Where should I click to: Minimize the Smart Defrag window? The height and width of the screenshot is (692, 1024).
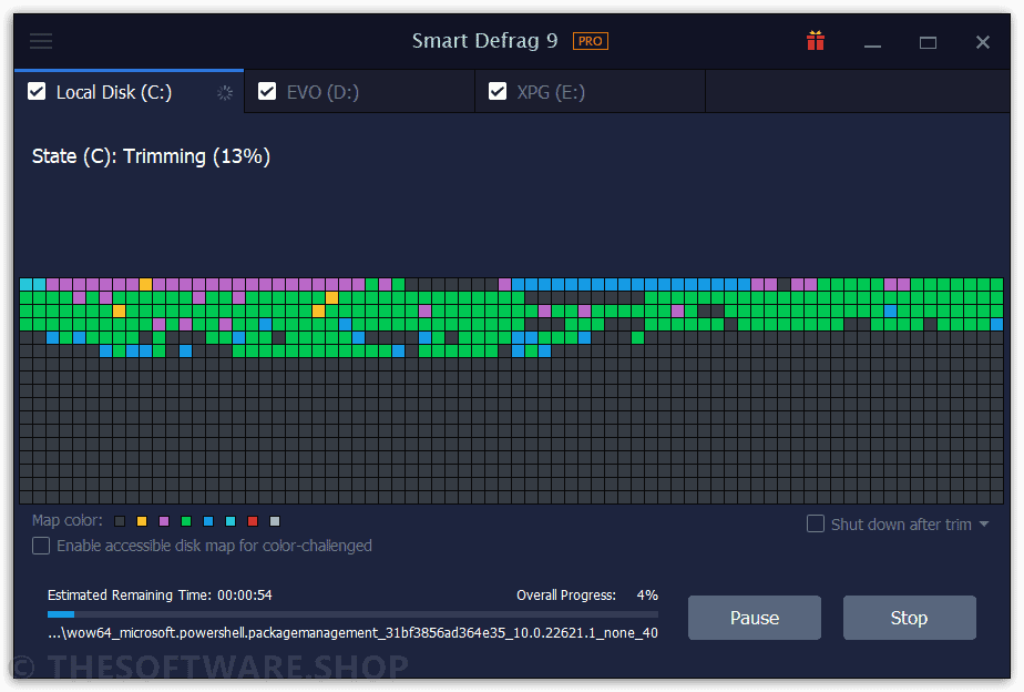point(872,44)
